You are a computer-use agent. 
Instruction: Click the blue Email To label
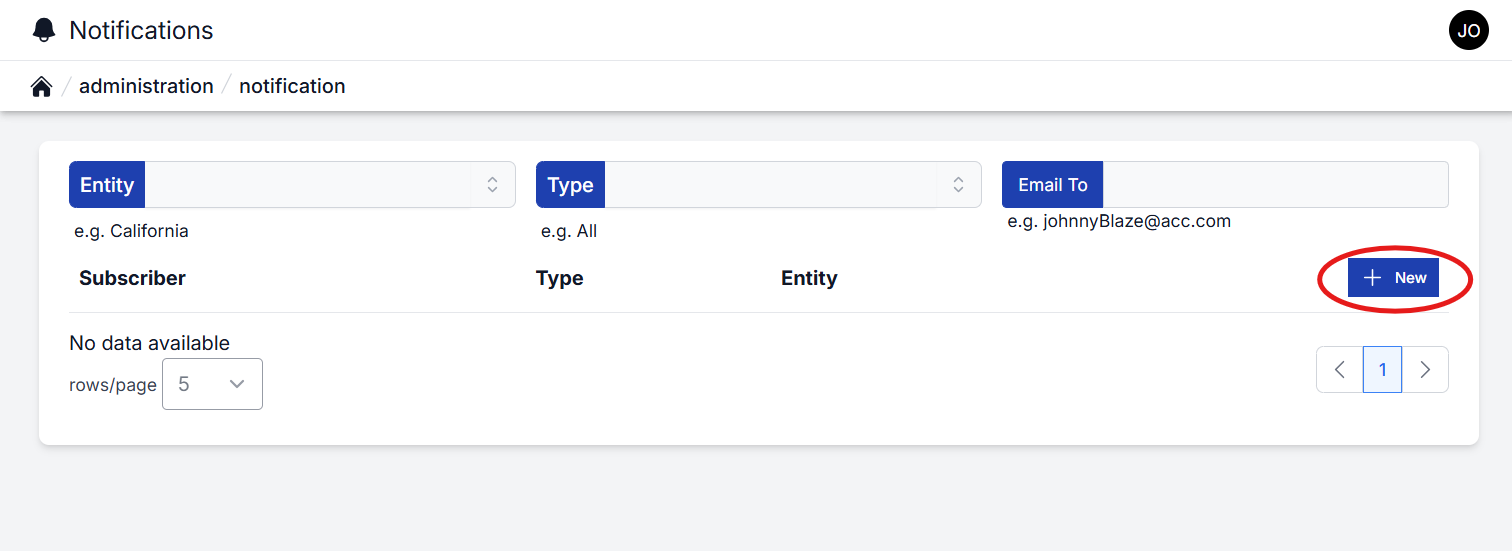coord(1052,185)
